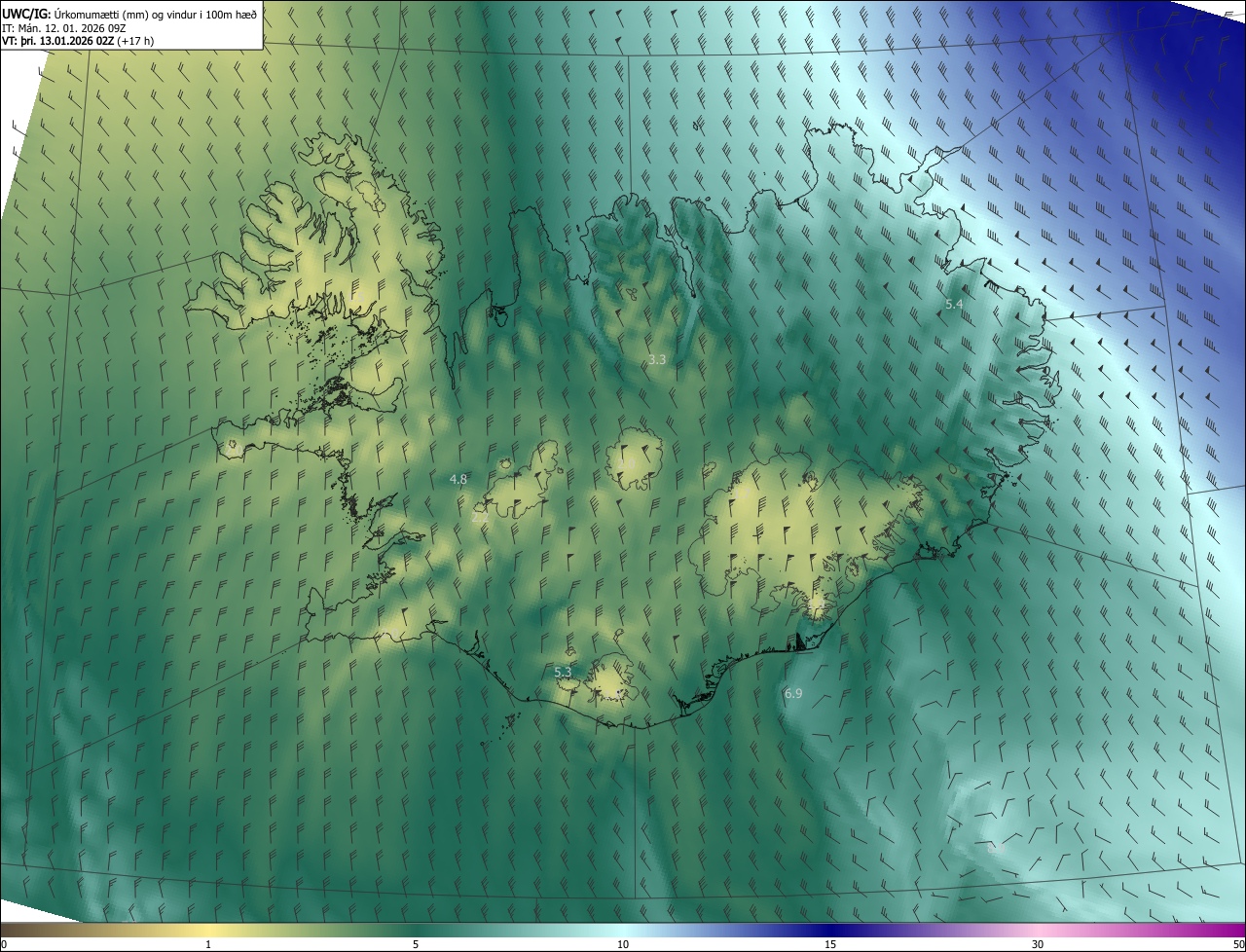Viewport: 1246px width, 952px height.
Task: Click the 6.9 precipitation value offshore
Action: (x=793, y=693)
